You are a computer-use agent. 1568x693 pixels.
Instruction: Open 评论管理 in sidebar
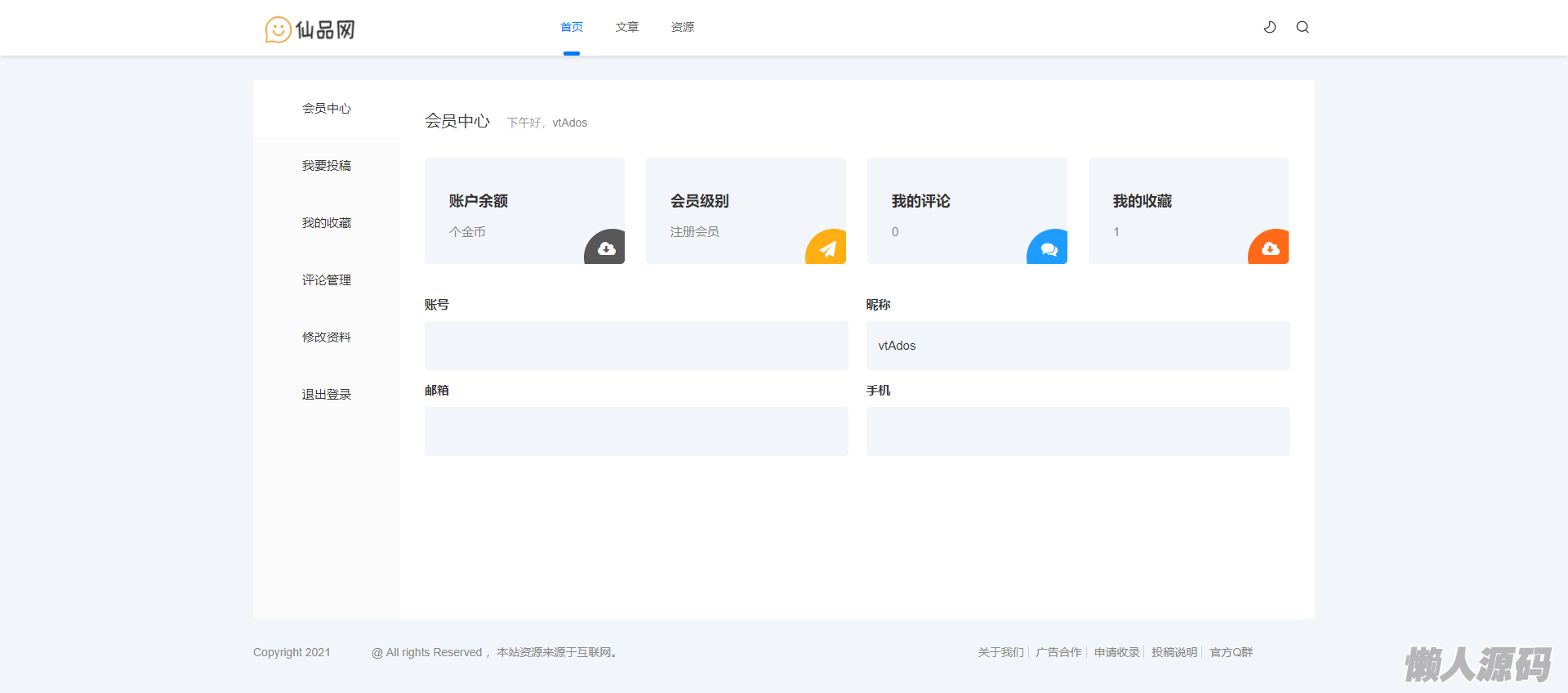[327, 280]
